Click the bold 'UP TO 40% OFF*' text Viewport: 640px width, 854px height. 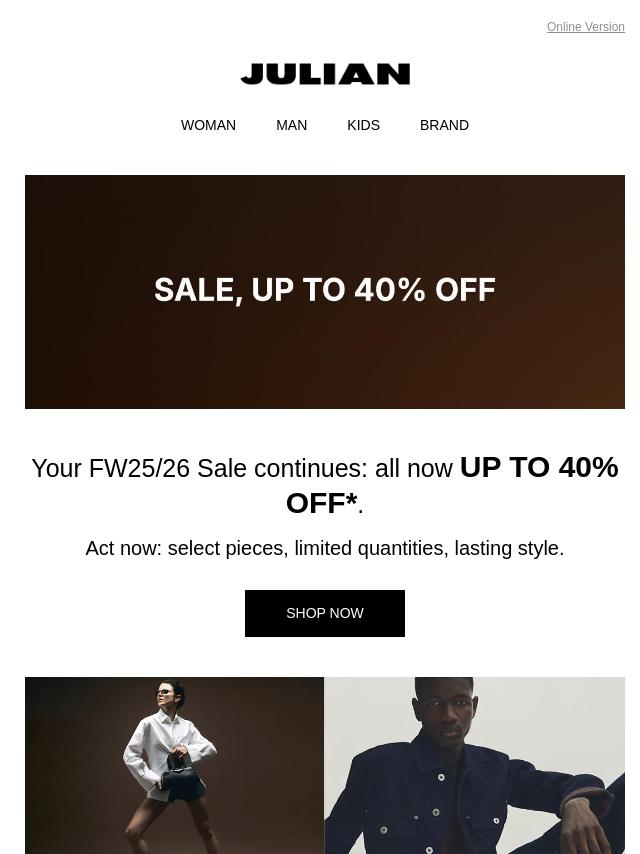click(x=452, y=485)
